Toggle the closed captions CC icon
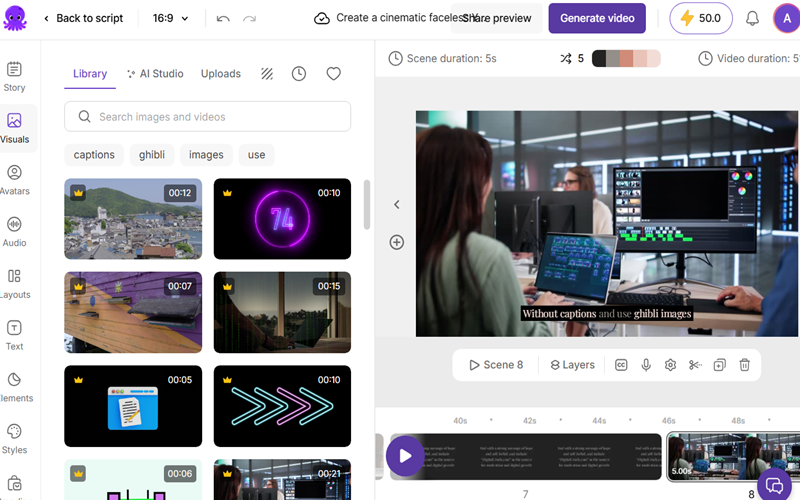Screen dimensions: 800x500 pyautogui.click(x=621, y=365)
